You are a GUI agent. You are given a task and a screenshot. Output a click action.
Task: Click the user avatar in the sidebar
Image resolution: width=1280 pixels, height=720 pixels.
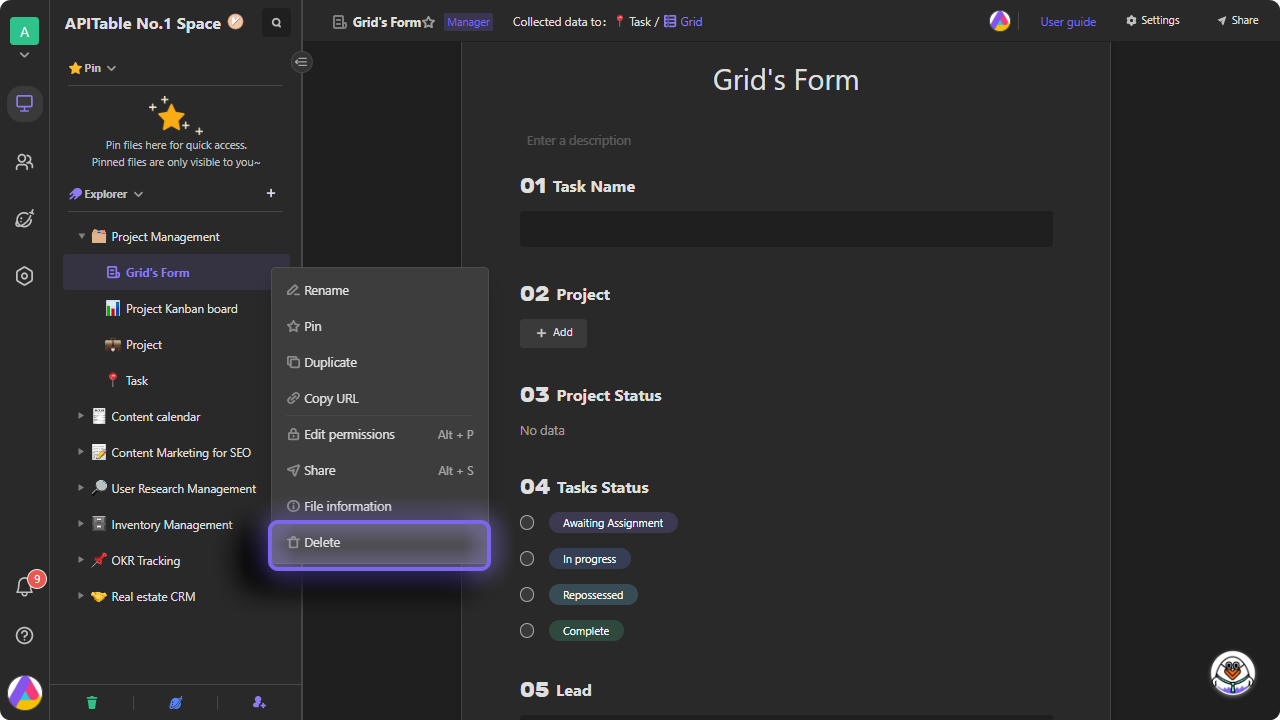click(25, 692)
